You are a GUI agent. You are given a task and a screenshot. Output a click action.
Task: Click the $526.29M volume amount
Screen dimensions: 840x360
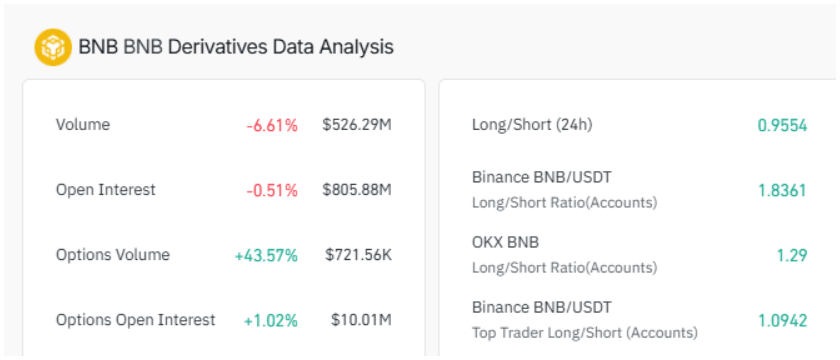point(357,125)
